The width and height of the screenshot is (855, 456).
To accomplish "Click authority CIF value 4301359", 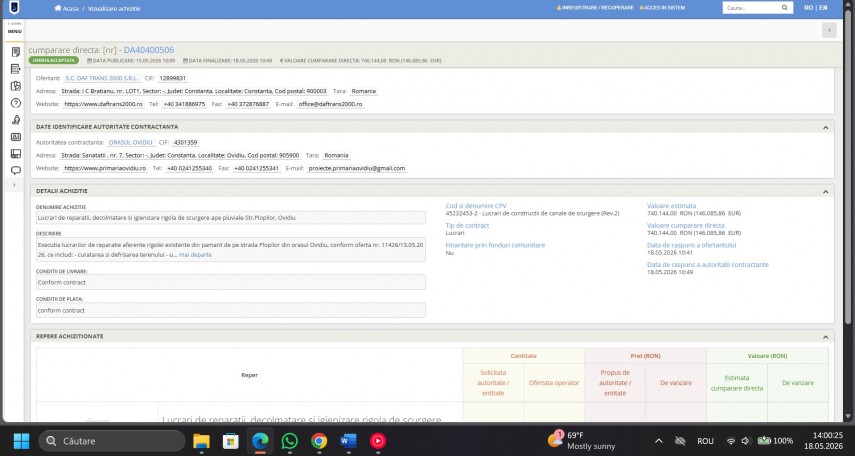I will pyautogui.click(x=185, y=142).
